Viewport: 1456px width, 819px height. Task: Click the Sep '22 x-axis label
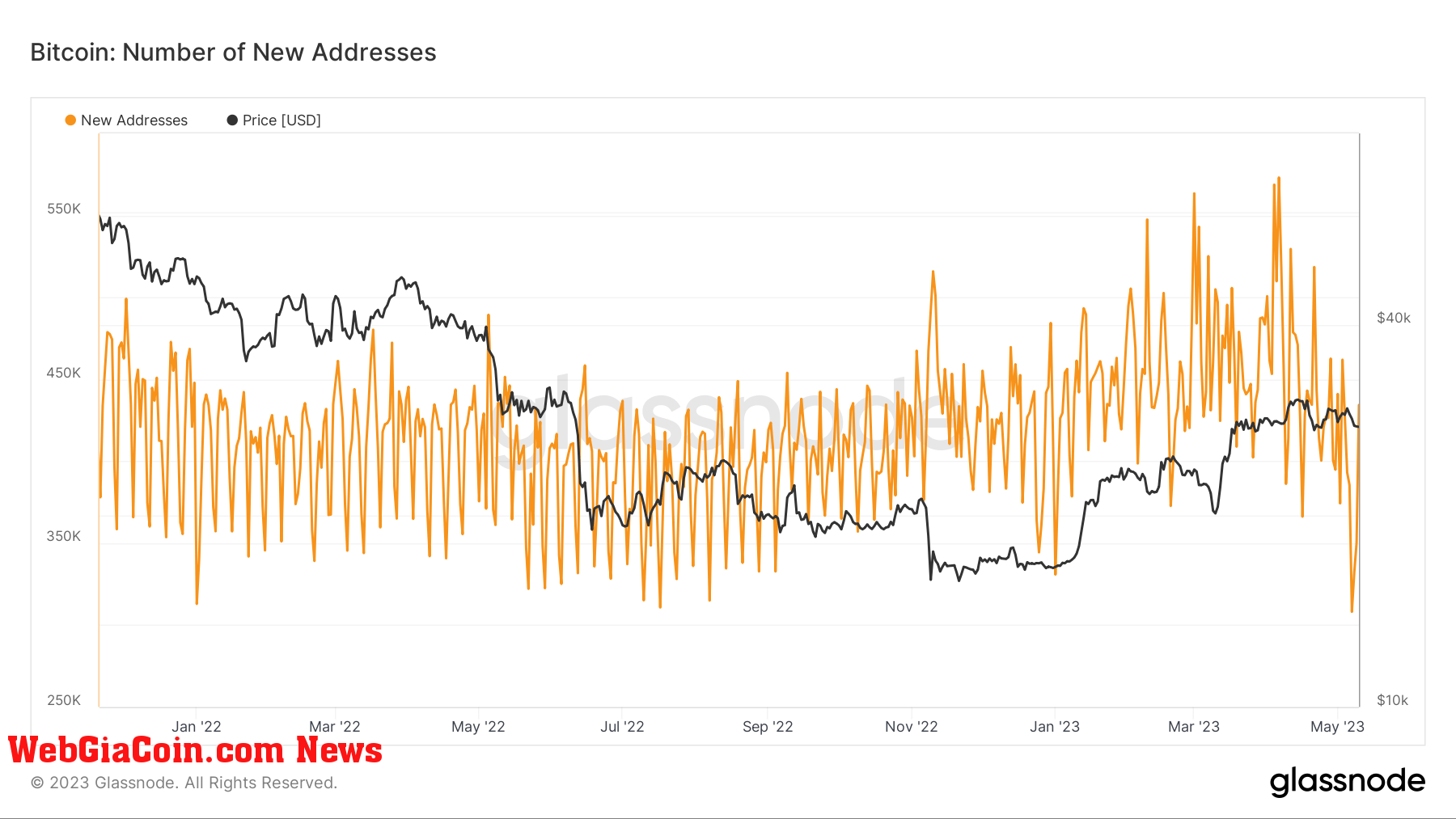768,727
